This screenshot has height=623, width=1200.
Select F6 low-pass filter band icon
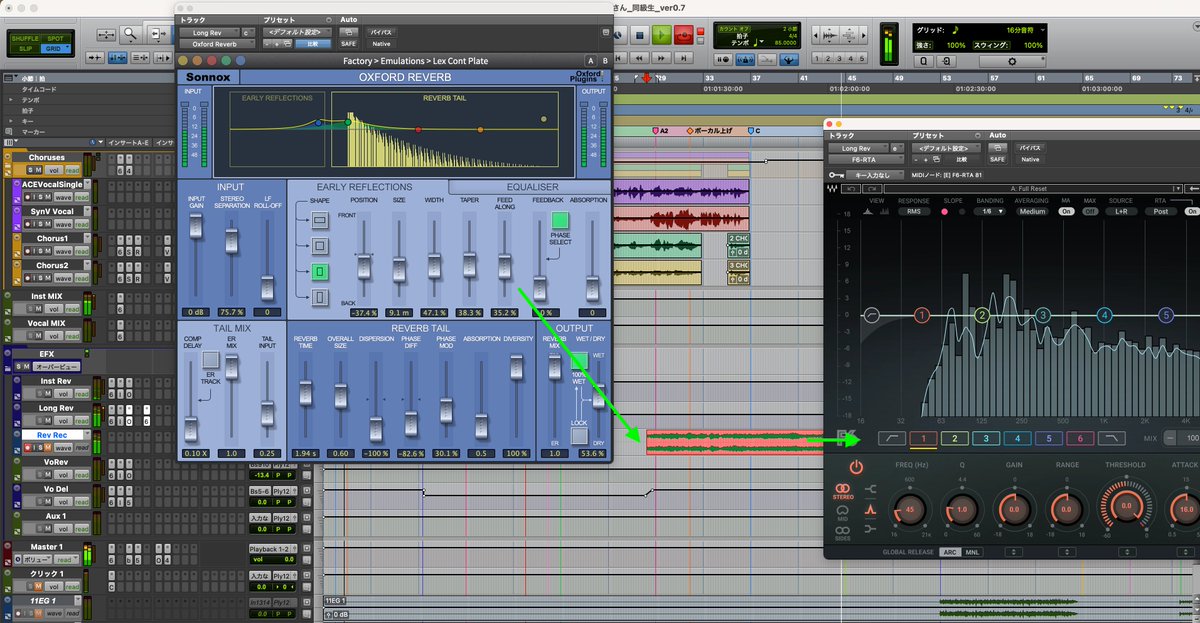coord(1110,438)
